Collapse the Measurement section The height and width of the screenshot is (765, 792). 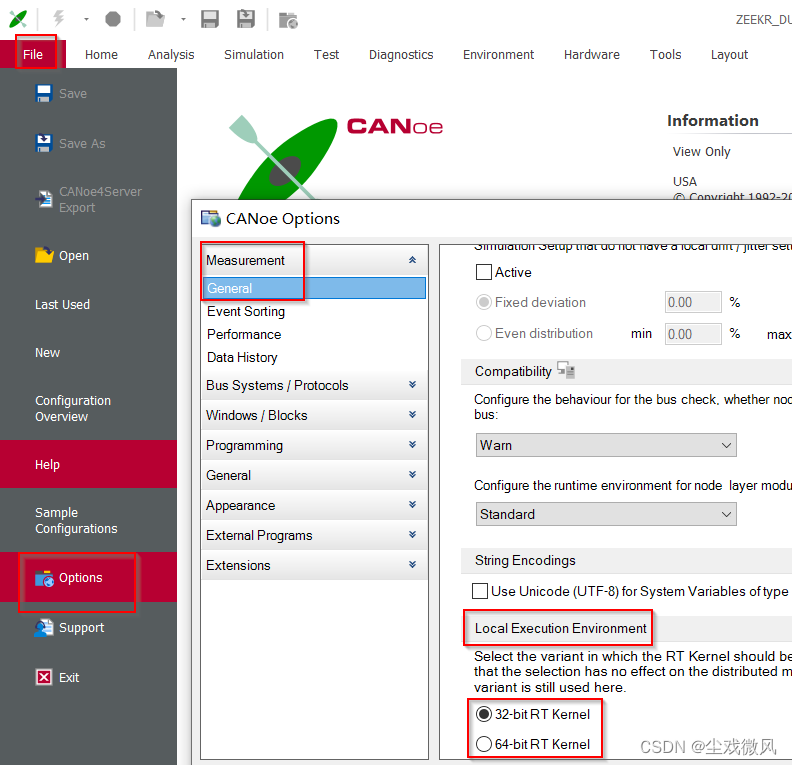tap(412, 260)
